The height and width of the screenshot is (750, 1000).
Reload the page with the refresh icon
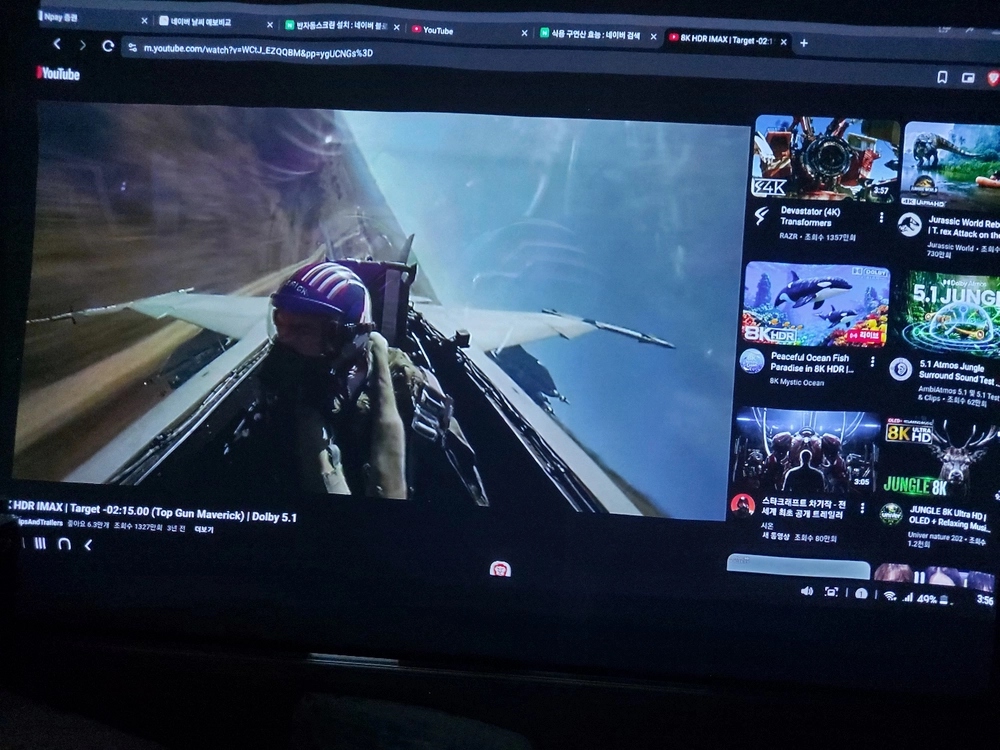click(x=108, y=46)
